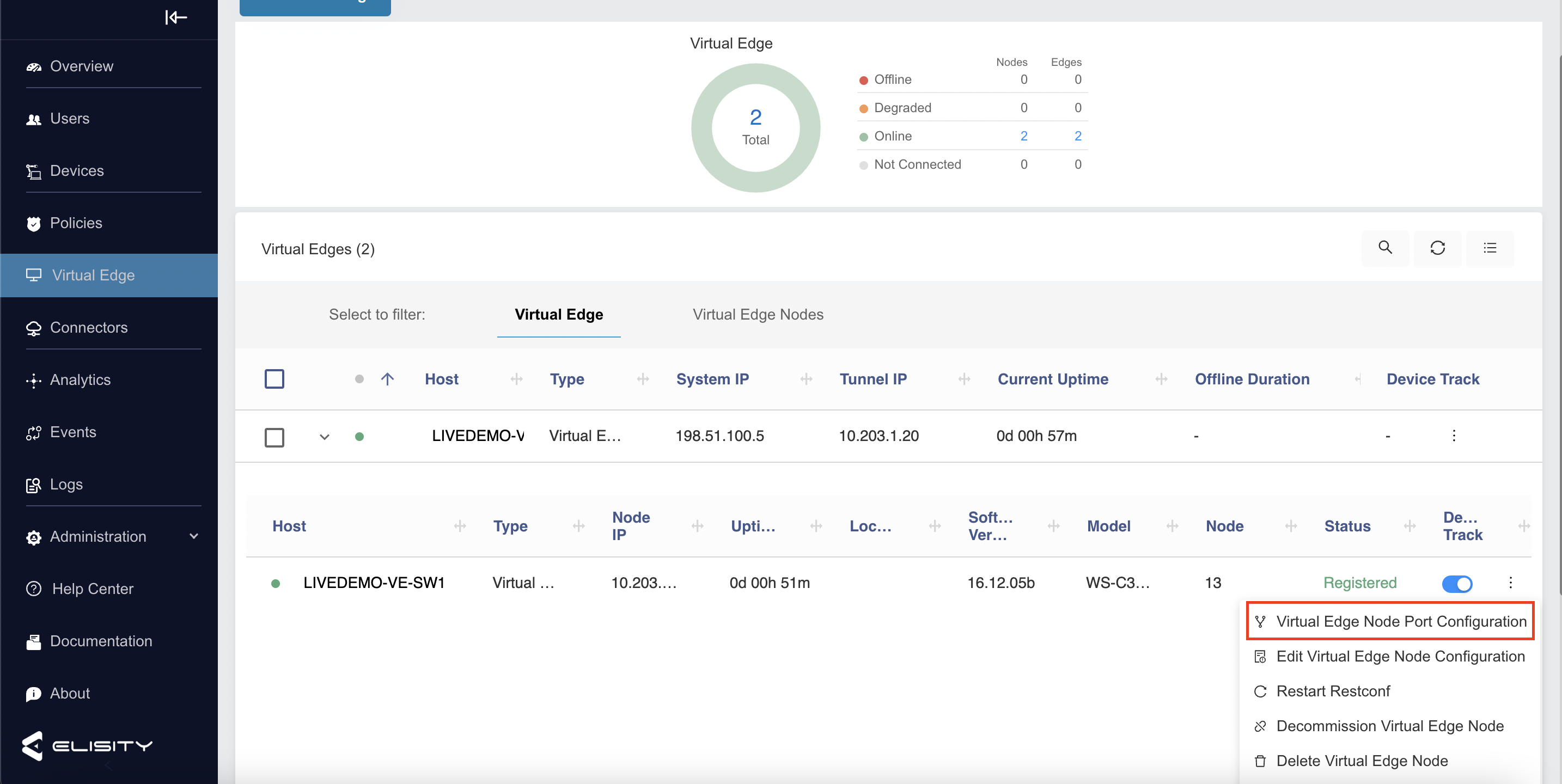This screenshot has height=784, width=1562.
Task: Click the Administration gear icon
Action: click(33, 537)
